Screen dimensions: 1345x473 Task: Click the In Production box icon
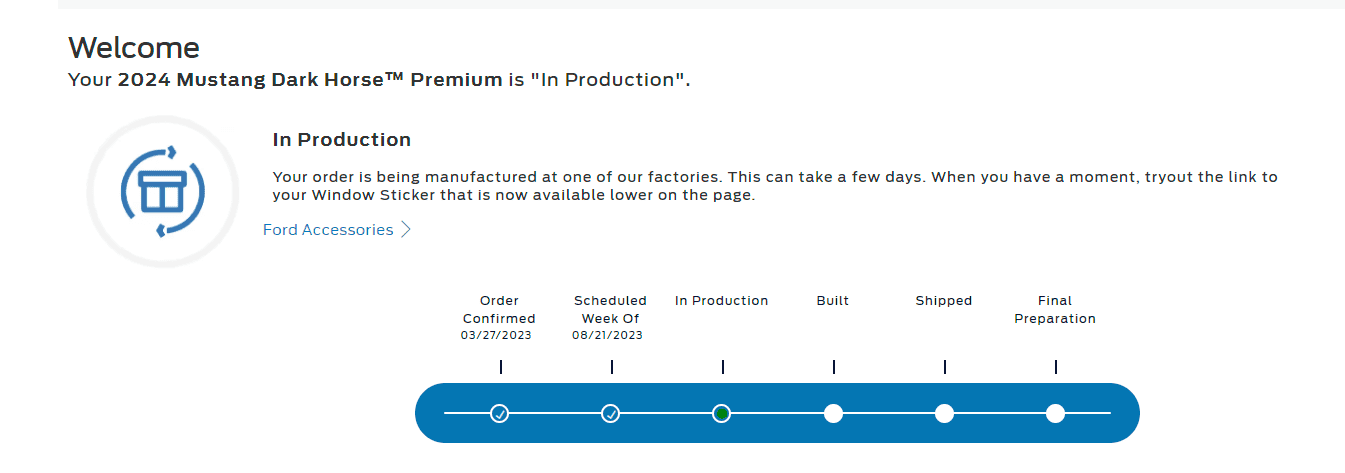click(163, 191)
